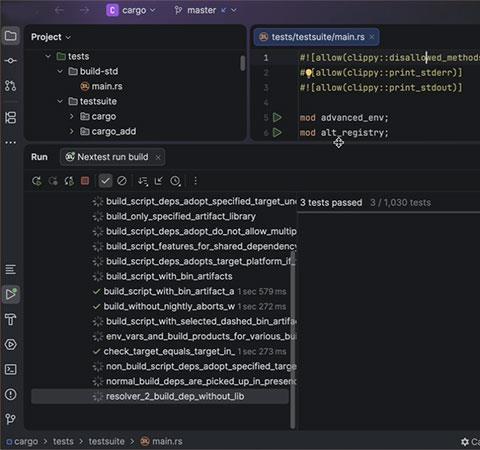
Task: Stop the running tests
Action: pos(85,181)
